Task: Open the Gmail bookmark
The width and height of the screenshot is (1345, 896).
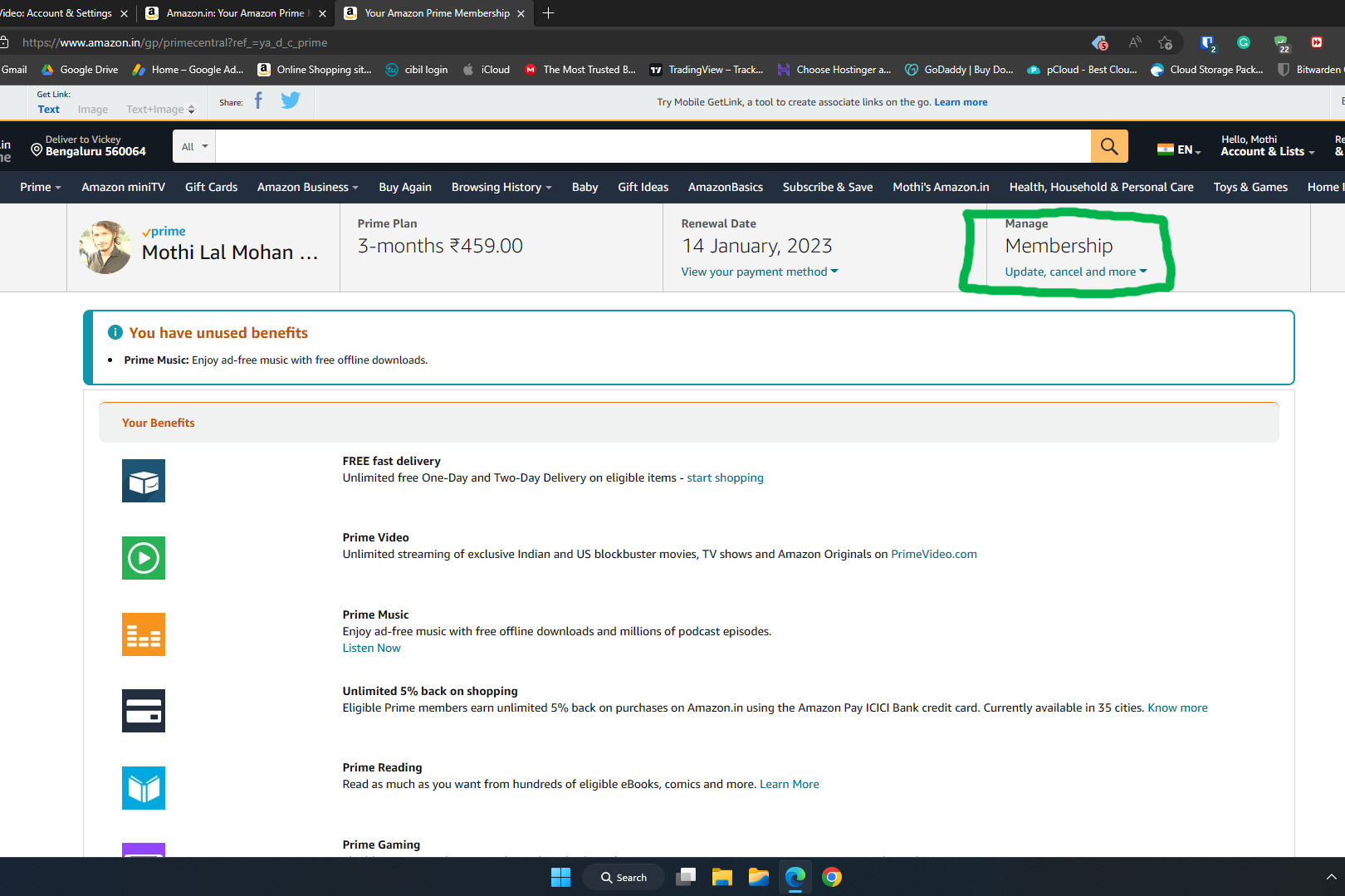Action: pyautogui.click(x=14, y=70)
